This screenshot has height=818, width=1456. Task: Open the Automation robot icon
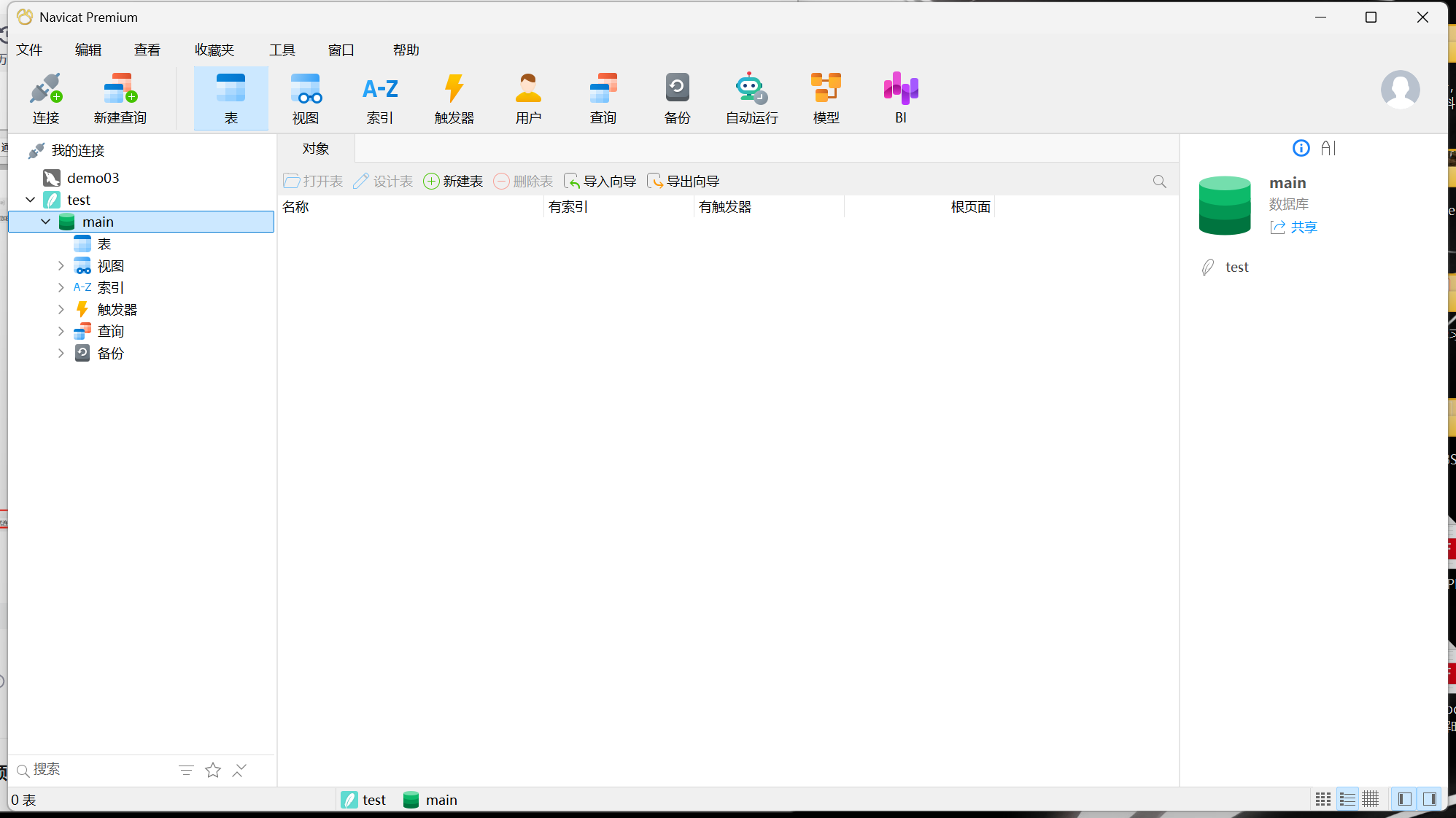click(x=751, y=98)
